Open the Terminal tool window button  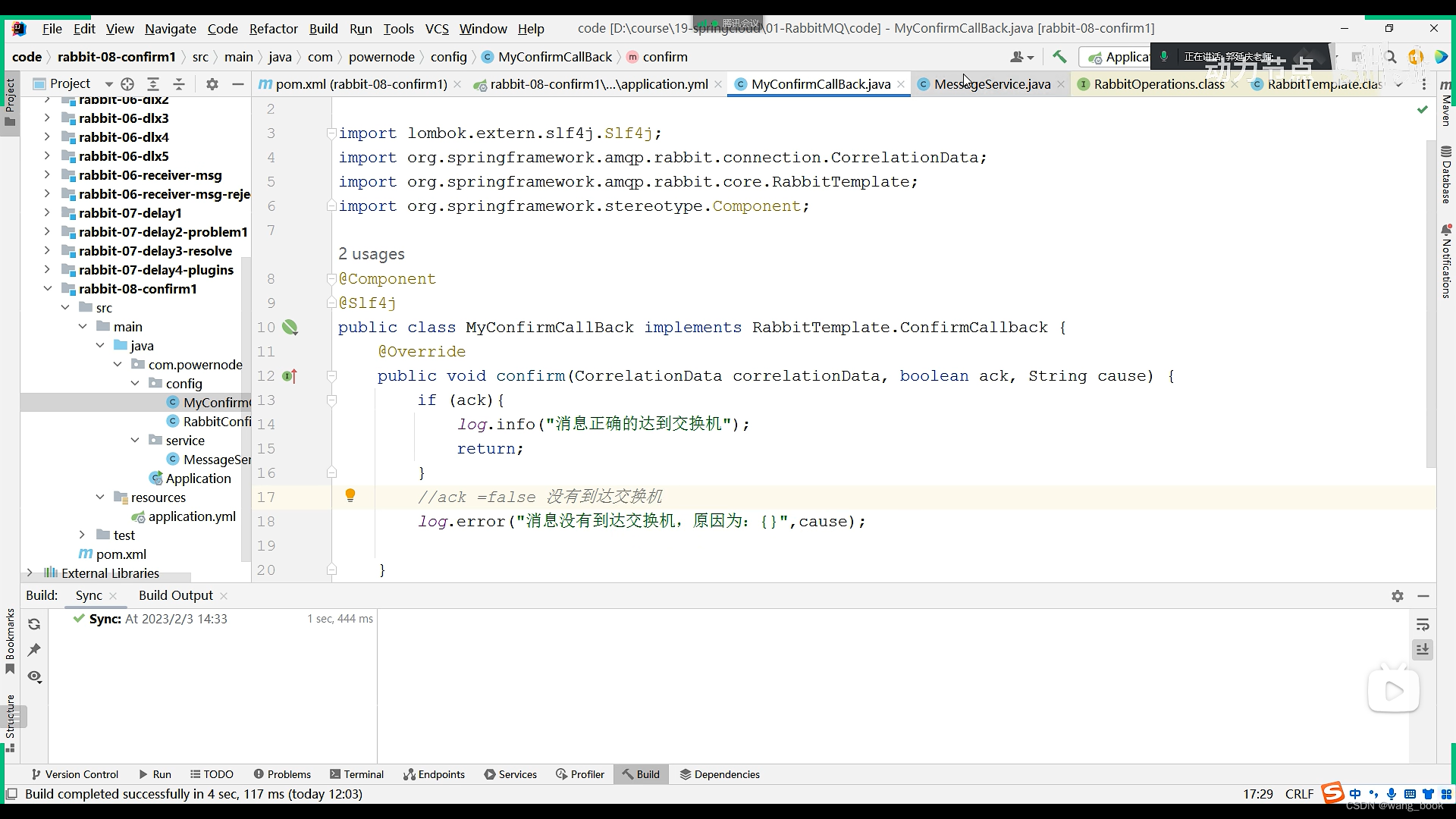356,774
